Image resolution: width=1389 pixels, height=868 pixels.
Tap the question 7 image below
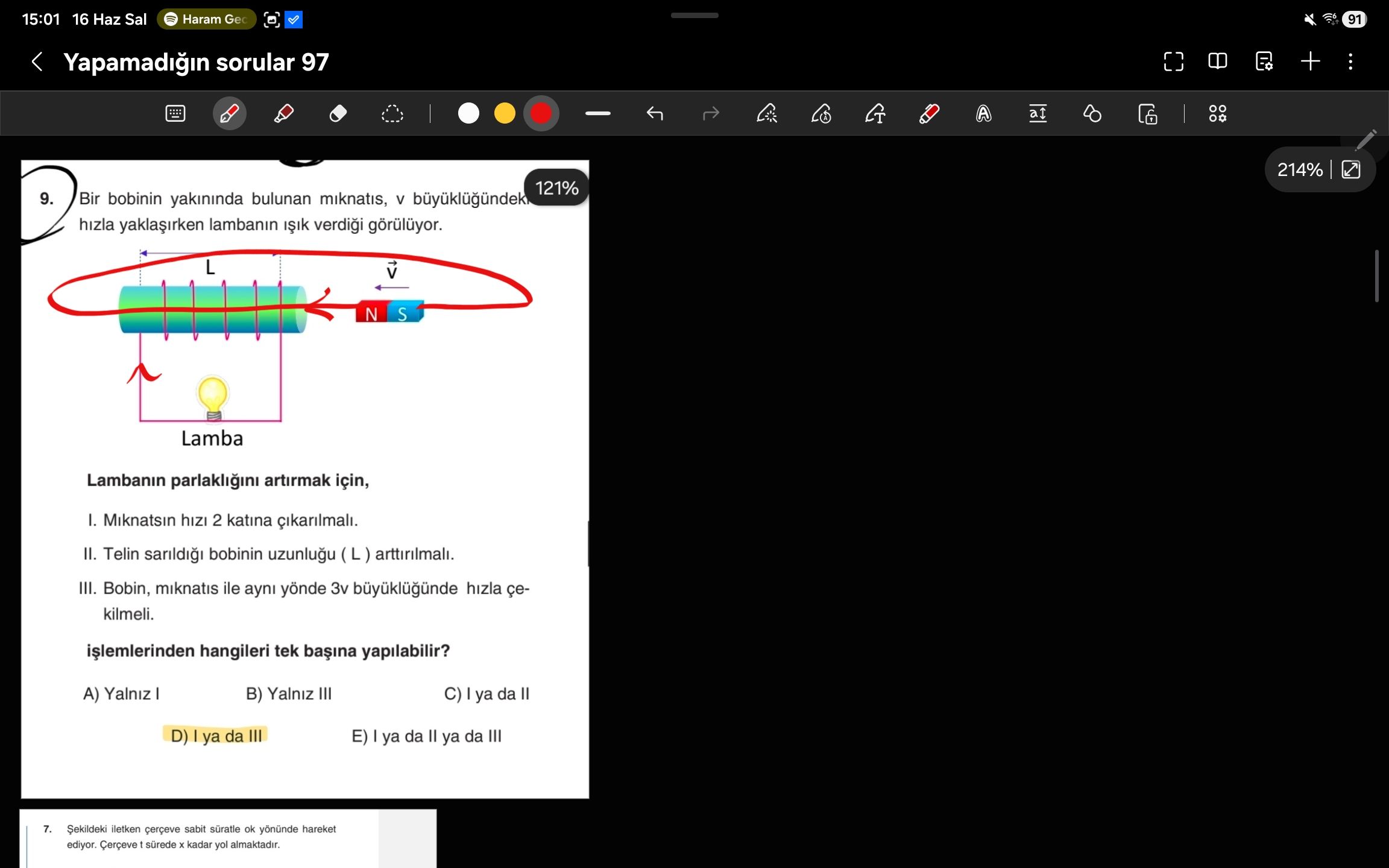[x=228, y=838]
